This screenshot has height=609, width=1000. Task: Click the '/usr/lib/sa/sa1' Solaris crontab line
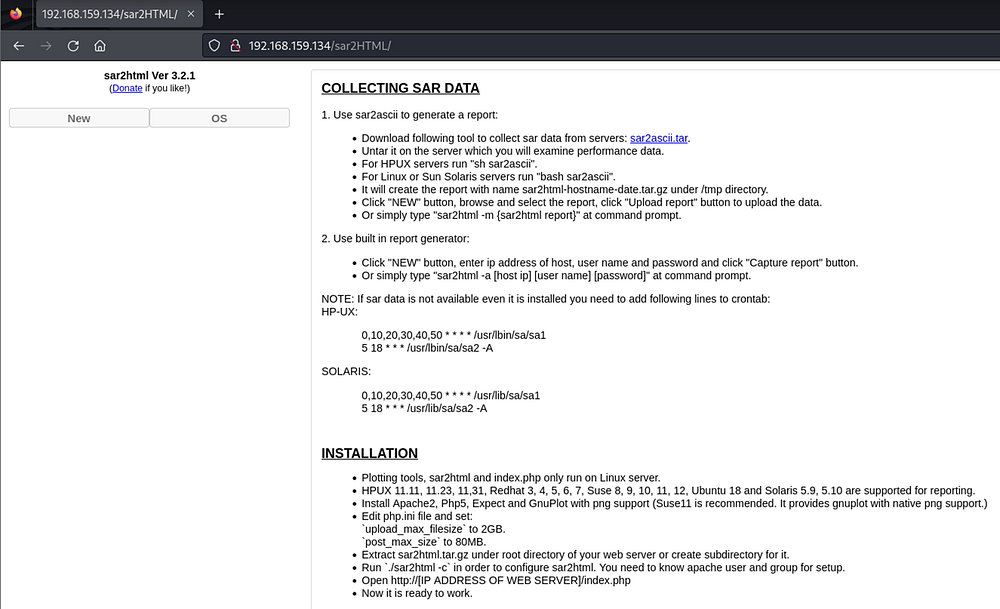pos(451,395)
